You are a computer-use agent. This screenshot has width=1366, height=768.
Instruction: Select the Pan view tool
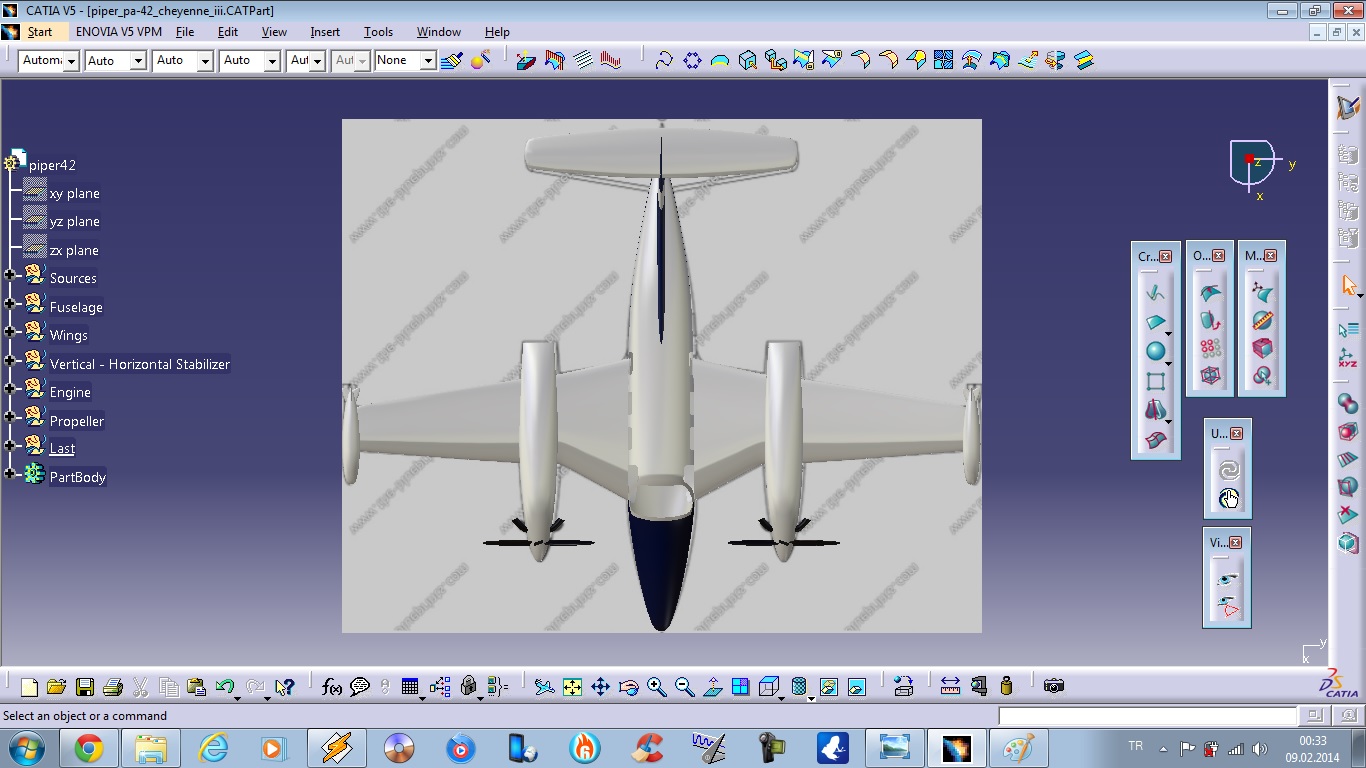point(600,687)
